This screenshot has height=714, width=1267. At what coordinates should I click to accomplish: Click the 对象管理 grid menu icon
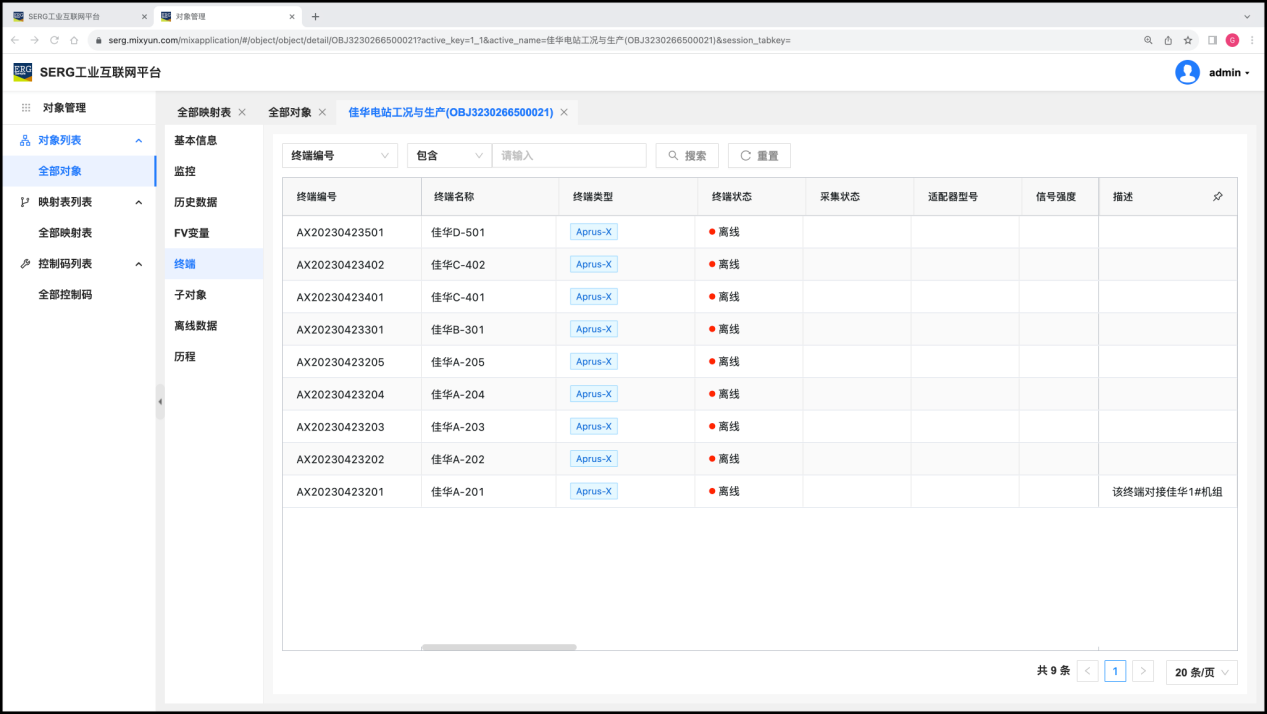26,108
